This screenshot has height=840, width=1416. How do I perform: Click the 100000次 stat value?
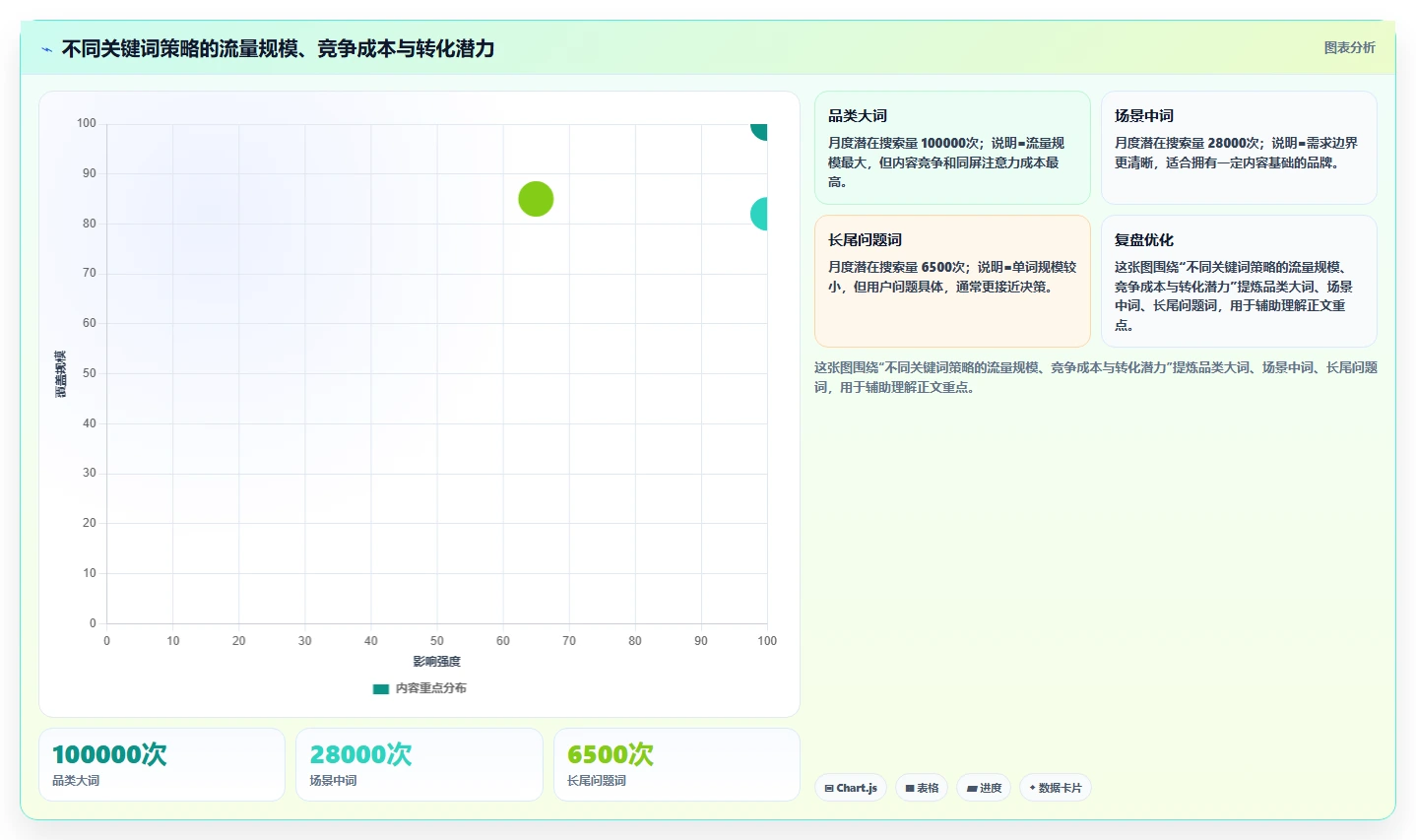point(109,754)
